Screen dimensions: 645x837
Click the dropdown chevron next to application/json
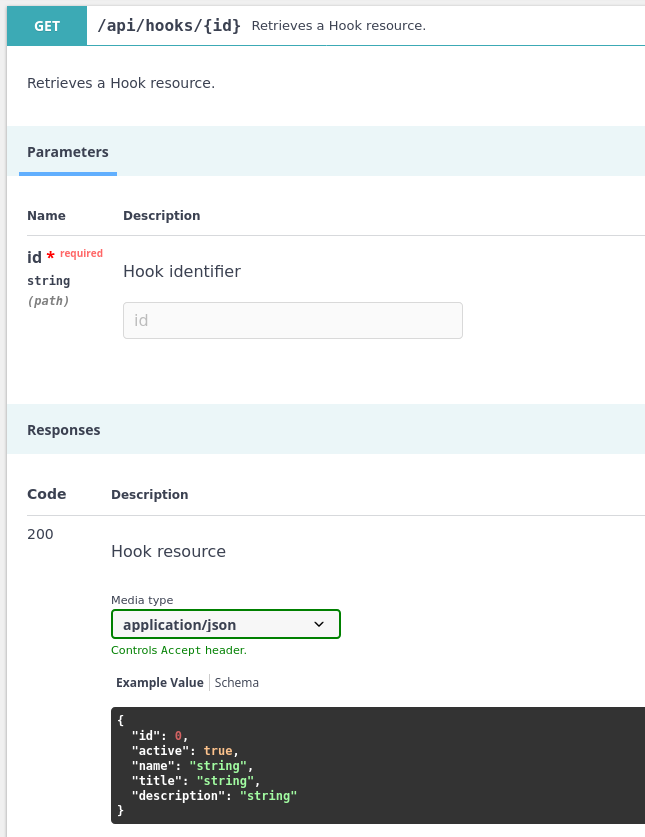click(x=320, y=623)
